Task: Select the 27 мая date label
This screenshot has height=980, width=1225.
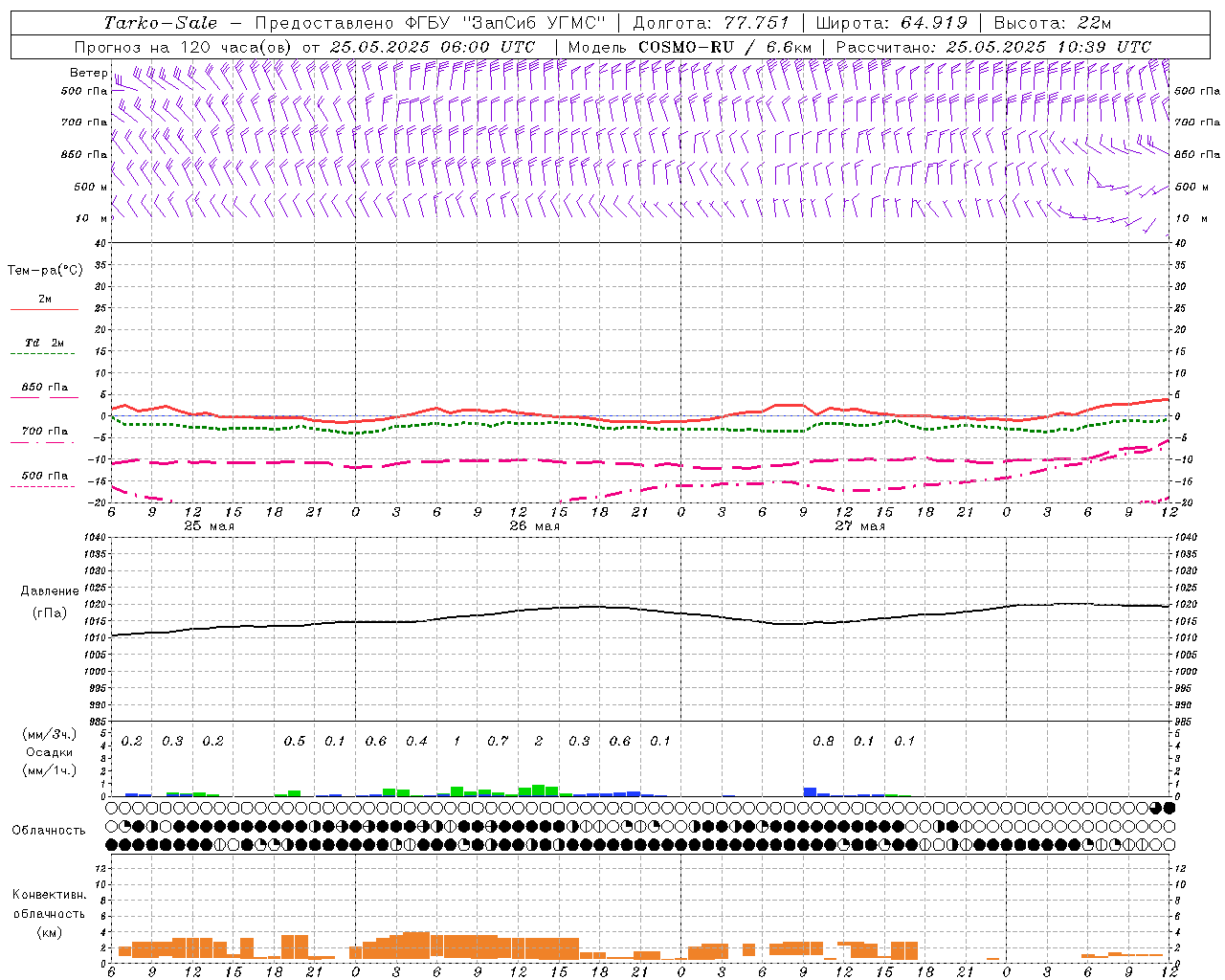Action: [x=859, y=526]
